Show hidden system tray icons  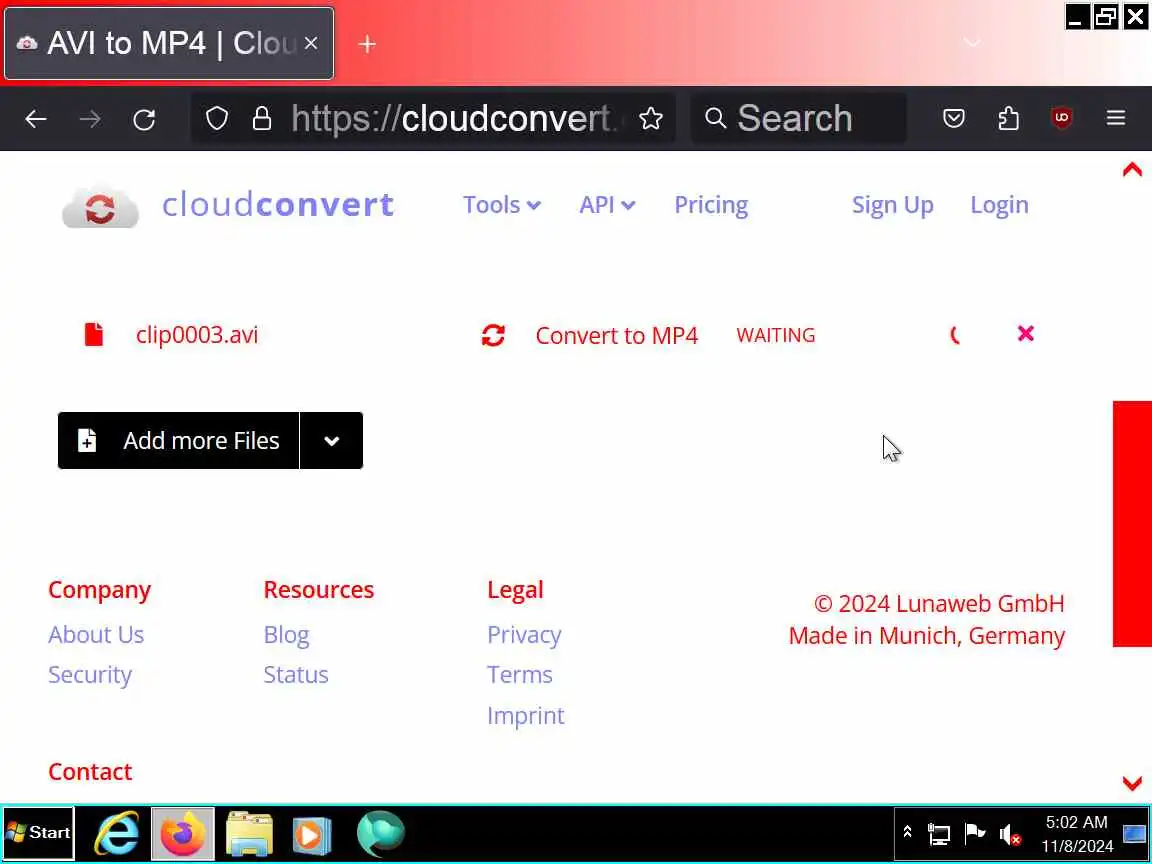pyautogui.click(x=907, y=832)
